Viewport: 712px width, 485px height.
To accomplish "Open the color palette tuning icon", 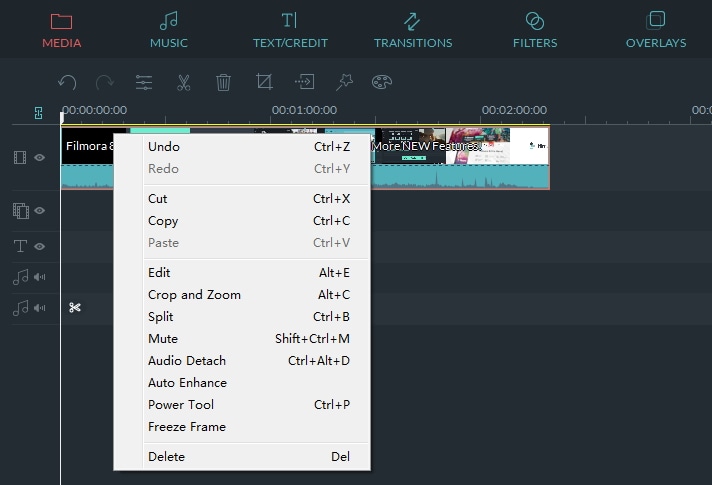I will 381,83.
